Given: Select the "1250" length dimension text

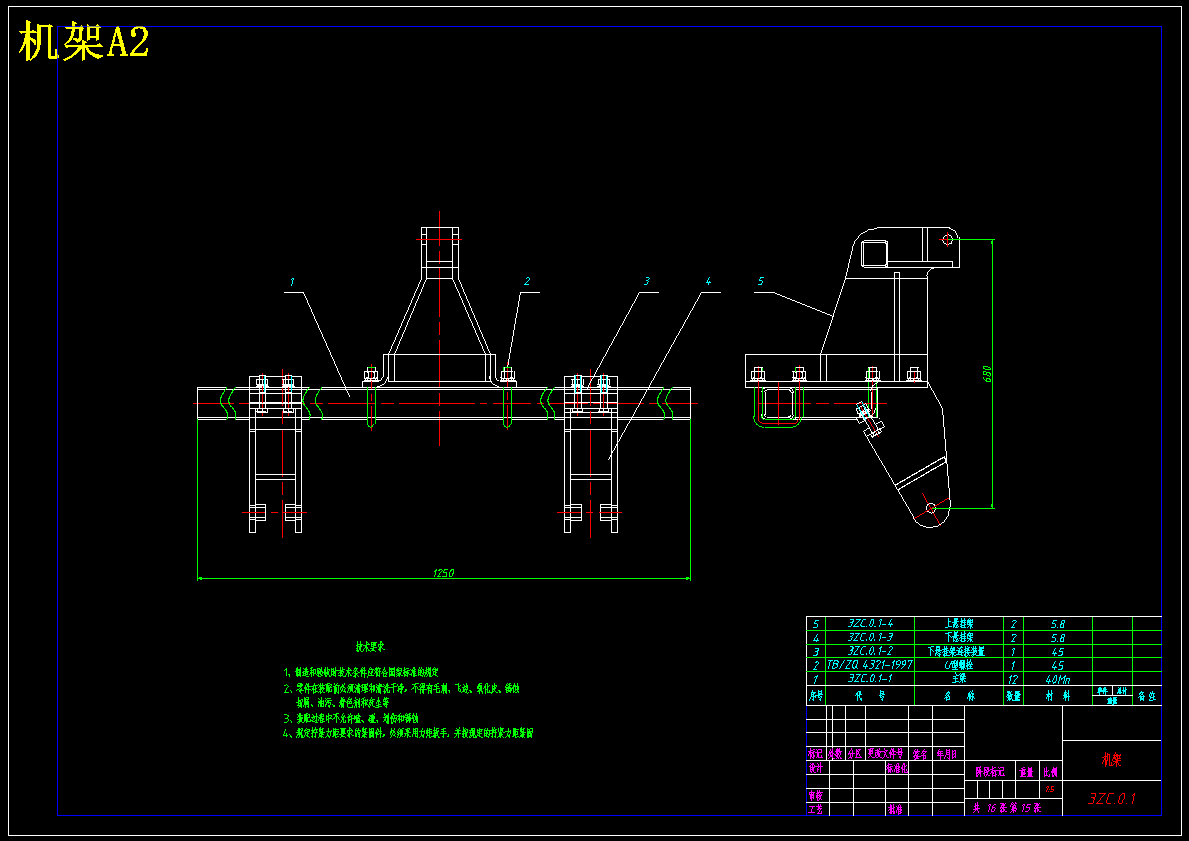Looking at the screenshot, I should click(x=444, y=573).
